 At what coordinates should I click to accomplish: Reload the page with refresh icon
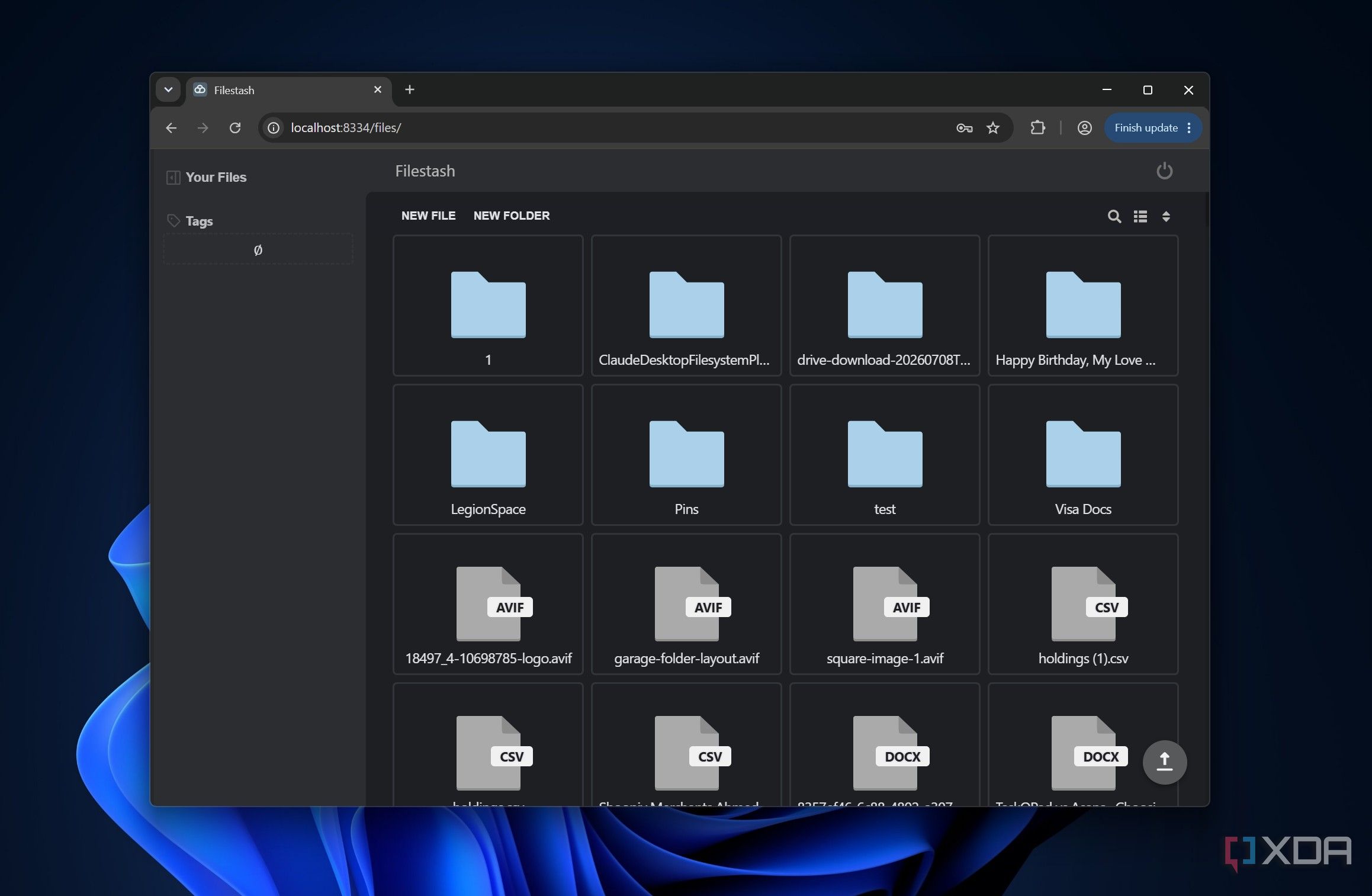coord(235,128)
